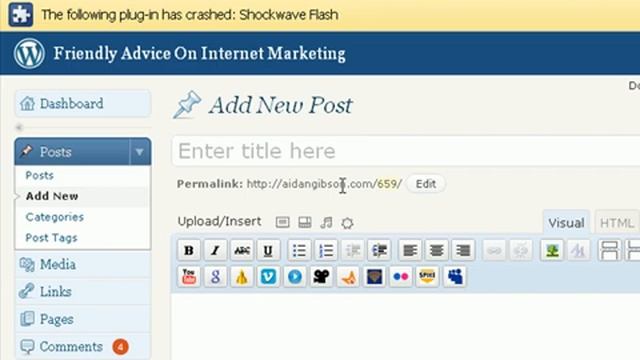Open the Pages menu
Screen dimensions: 640x360
point(83,319)
